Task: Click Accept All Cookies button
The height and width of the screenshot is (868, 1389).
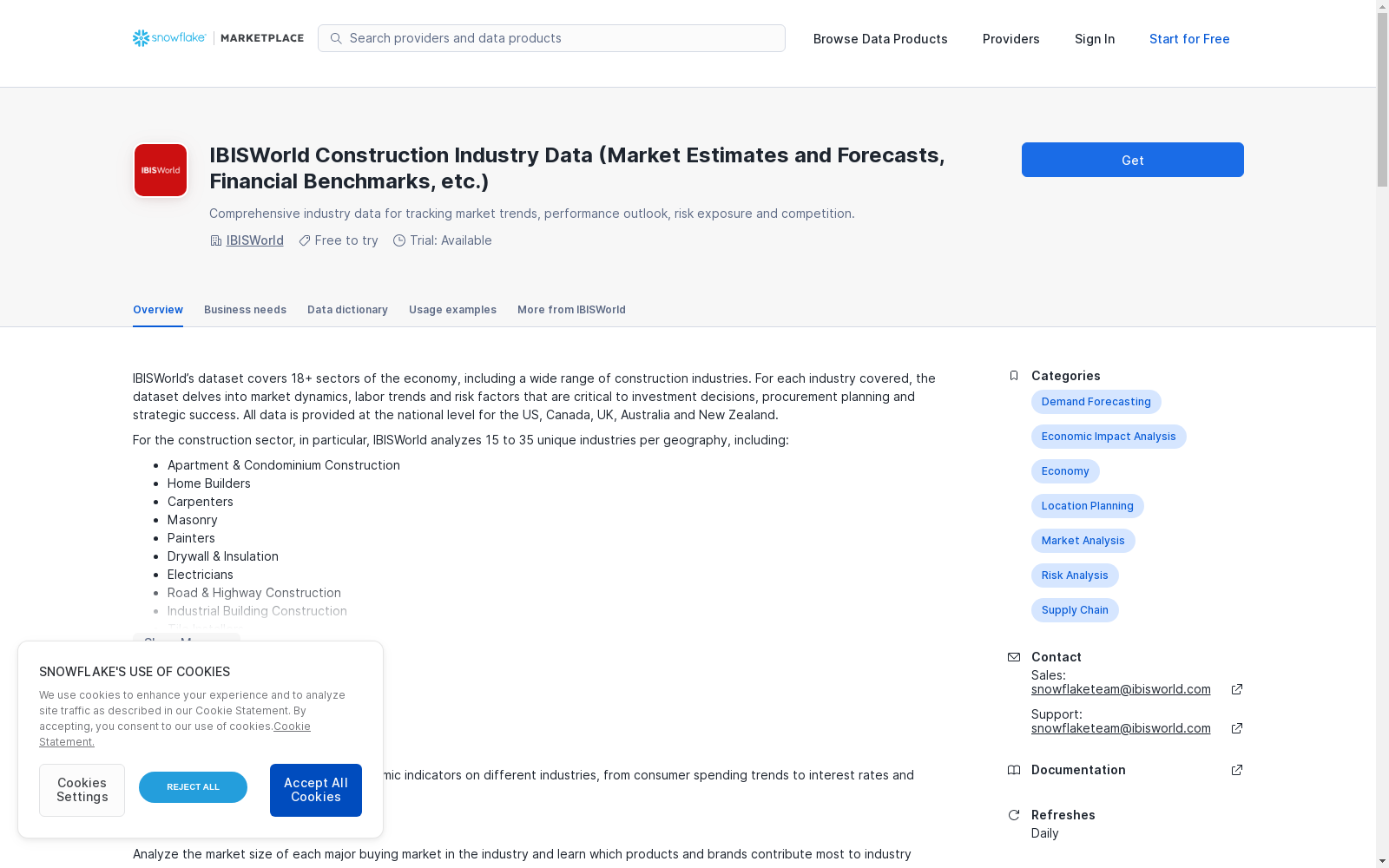Action: [x=316, y=790]
